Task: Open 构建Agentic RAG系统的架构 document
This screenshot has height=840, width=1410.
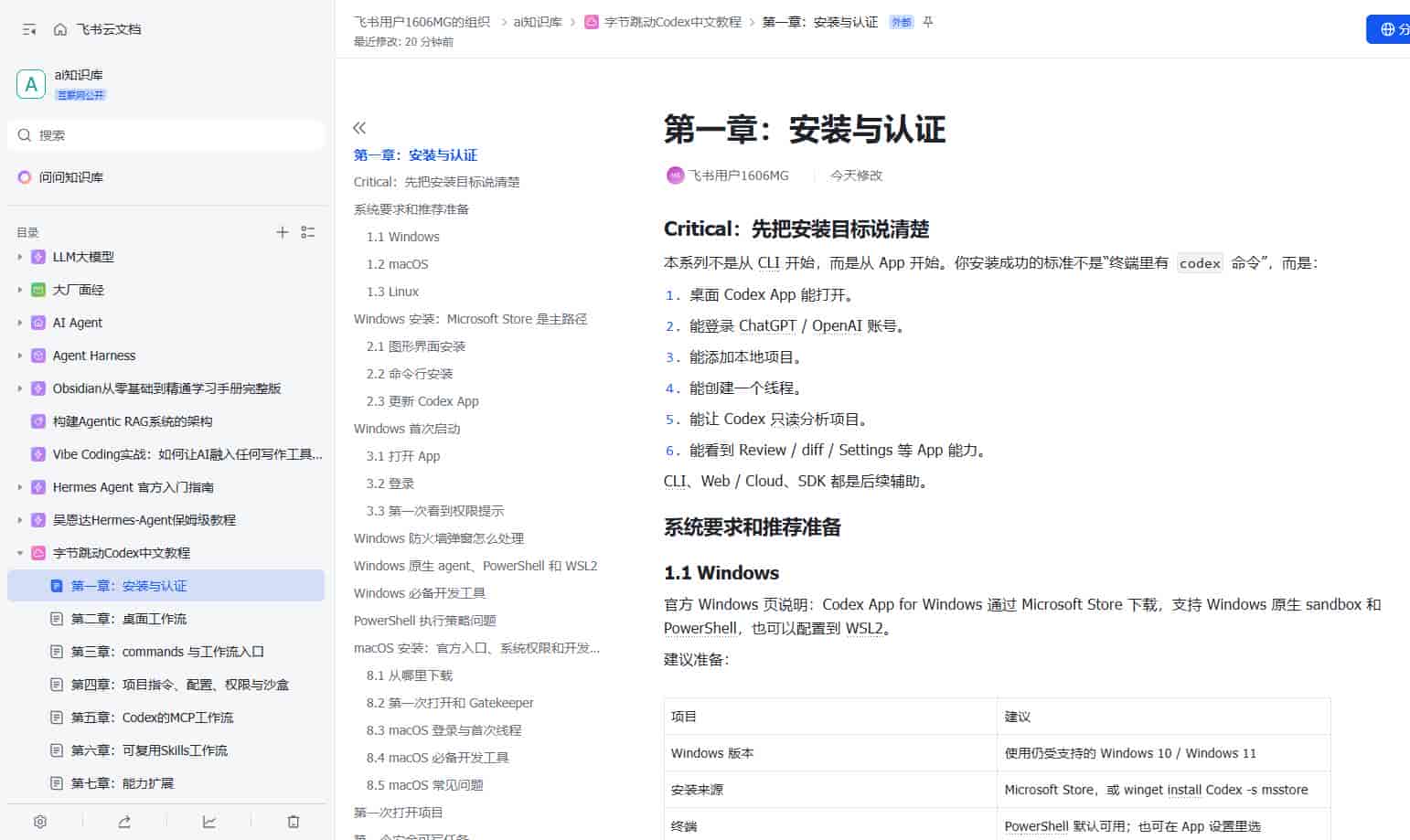Action: (133, 421)
